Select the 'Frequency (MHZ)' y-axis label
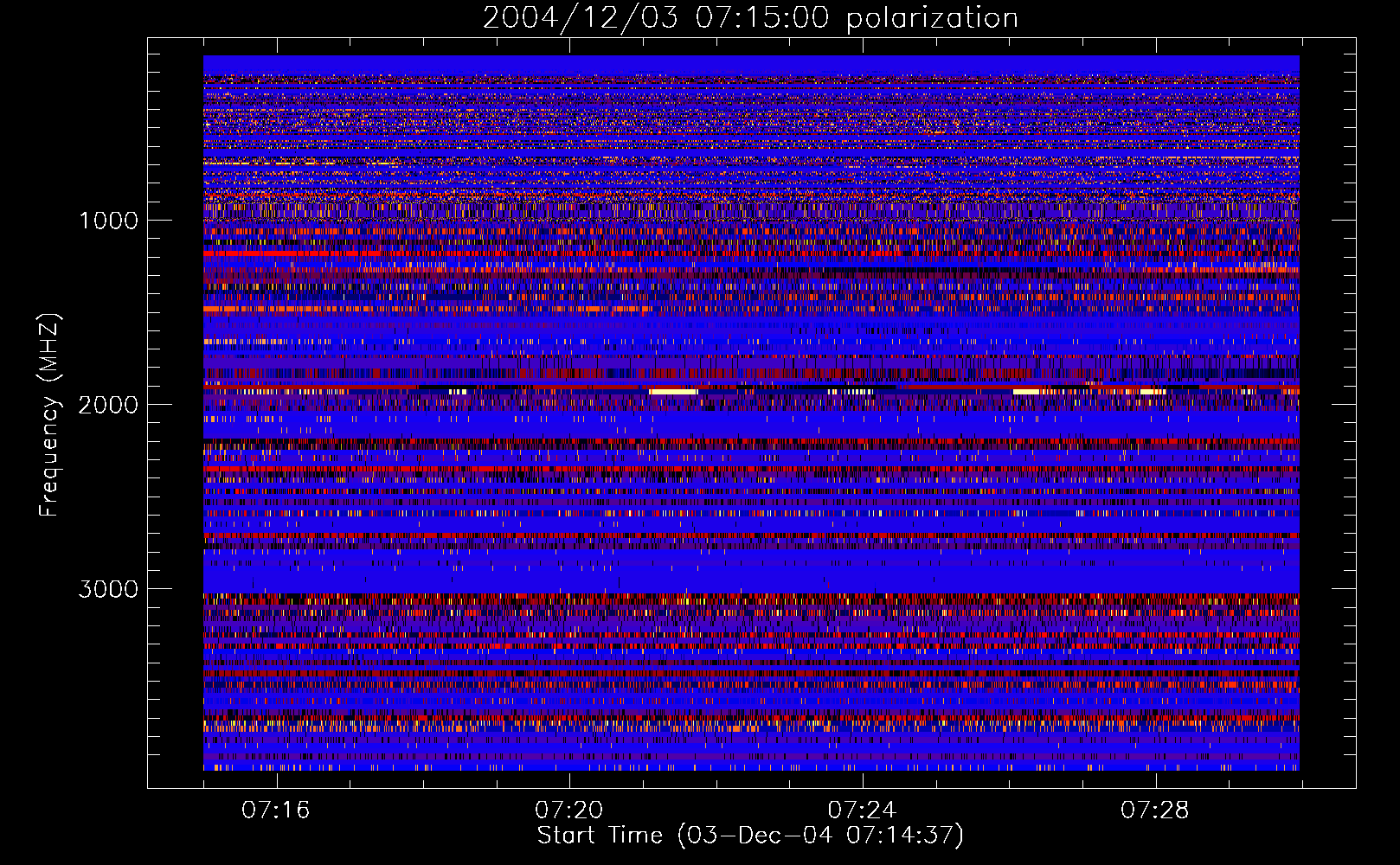Viewport: 1400px width, 865px height. [49, 415]
